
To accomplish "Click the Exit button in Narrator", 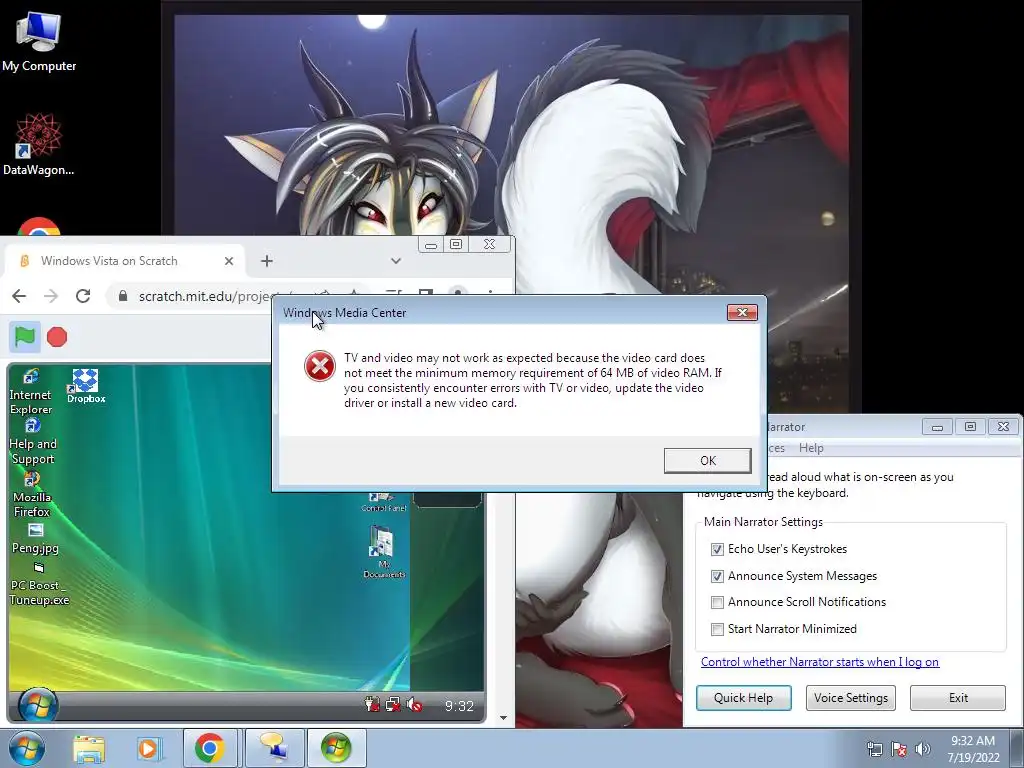I will click(x=958, y=697).
